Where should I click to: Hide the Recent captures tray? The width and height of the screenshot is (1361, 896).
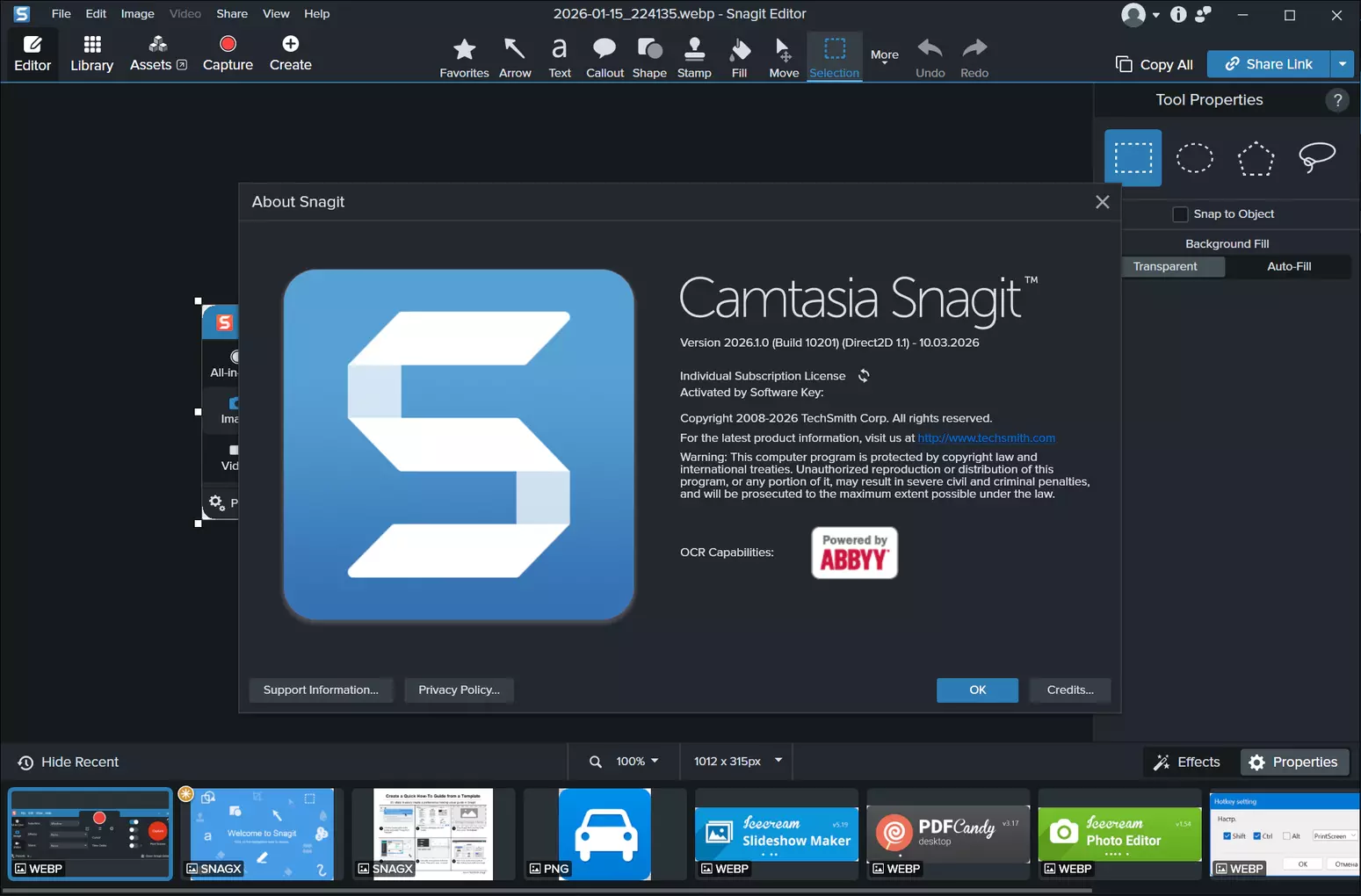68,762
